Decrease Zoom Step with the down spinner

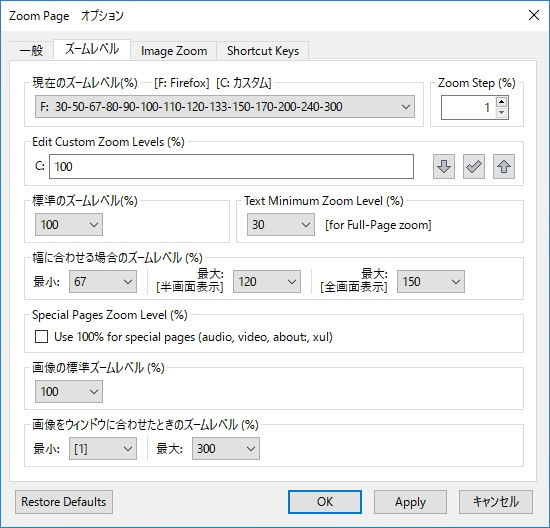(x=502, y=113)
